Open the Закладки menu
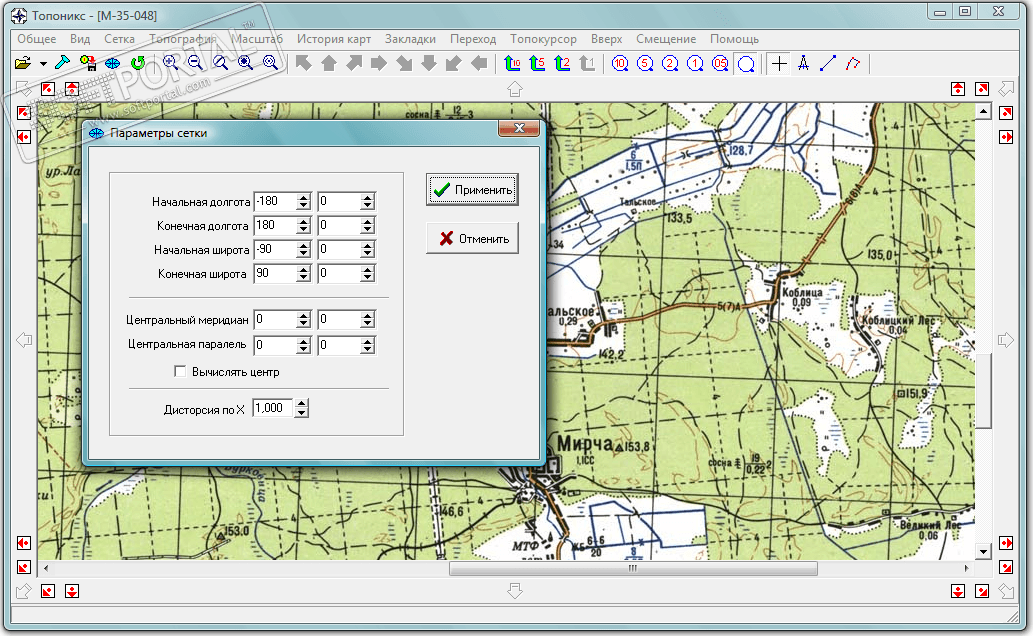Screen dimensions: 1033x636 410,39
